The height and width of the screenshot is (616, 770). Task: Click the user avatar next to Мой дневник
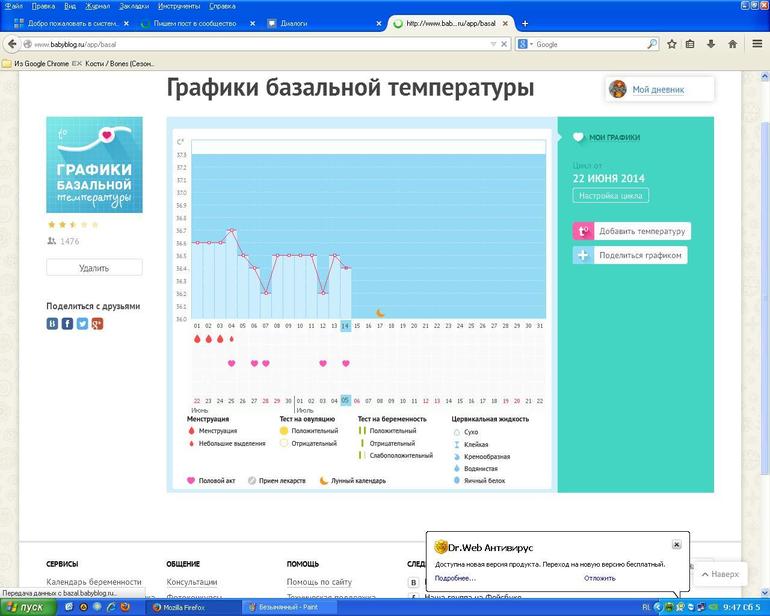[x=617, y=89]
